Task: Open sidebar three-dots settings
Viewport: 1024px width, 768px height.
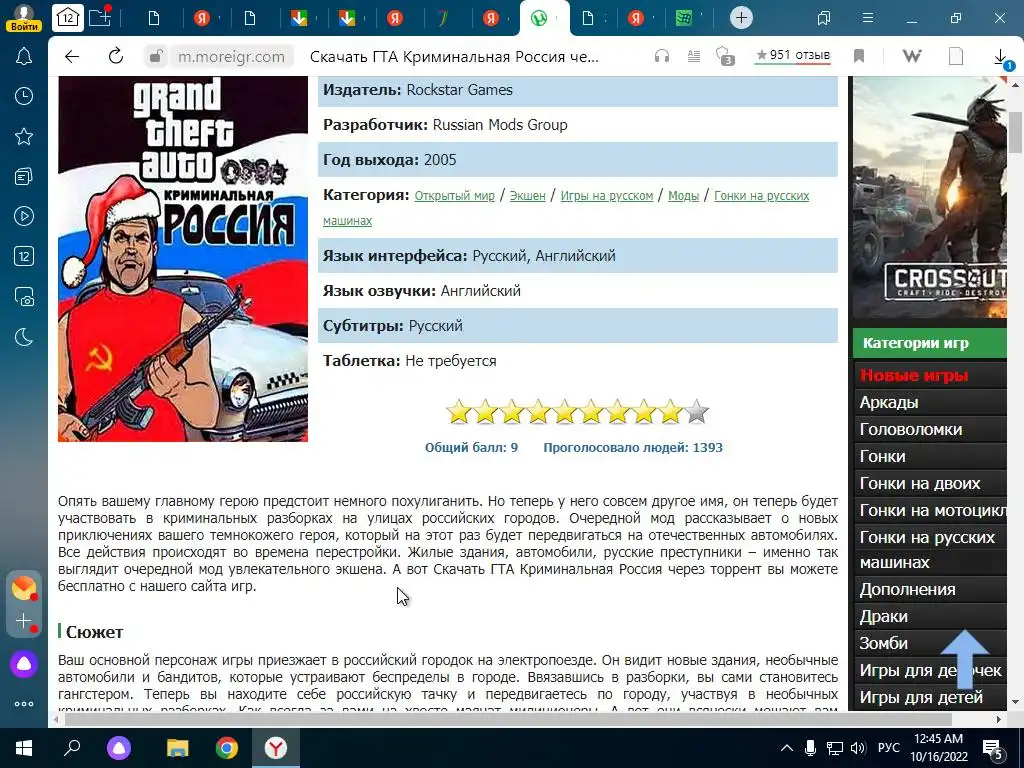Action: click(24, 704)
